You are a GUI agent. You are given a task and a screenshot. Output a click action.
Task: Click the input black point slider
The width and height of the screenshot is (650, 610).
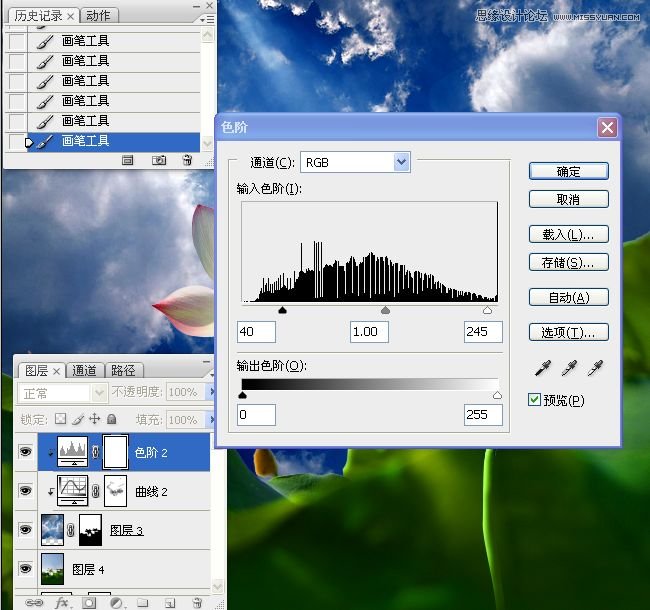click(x=282, y=310)
